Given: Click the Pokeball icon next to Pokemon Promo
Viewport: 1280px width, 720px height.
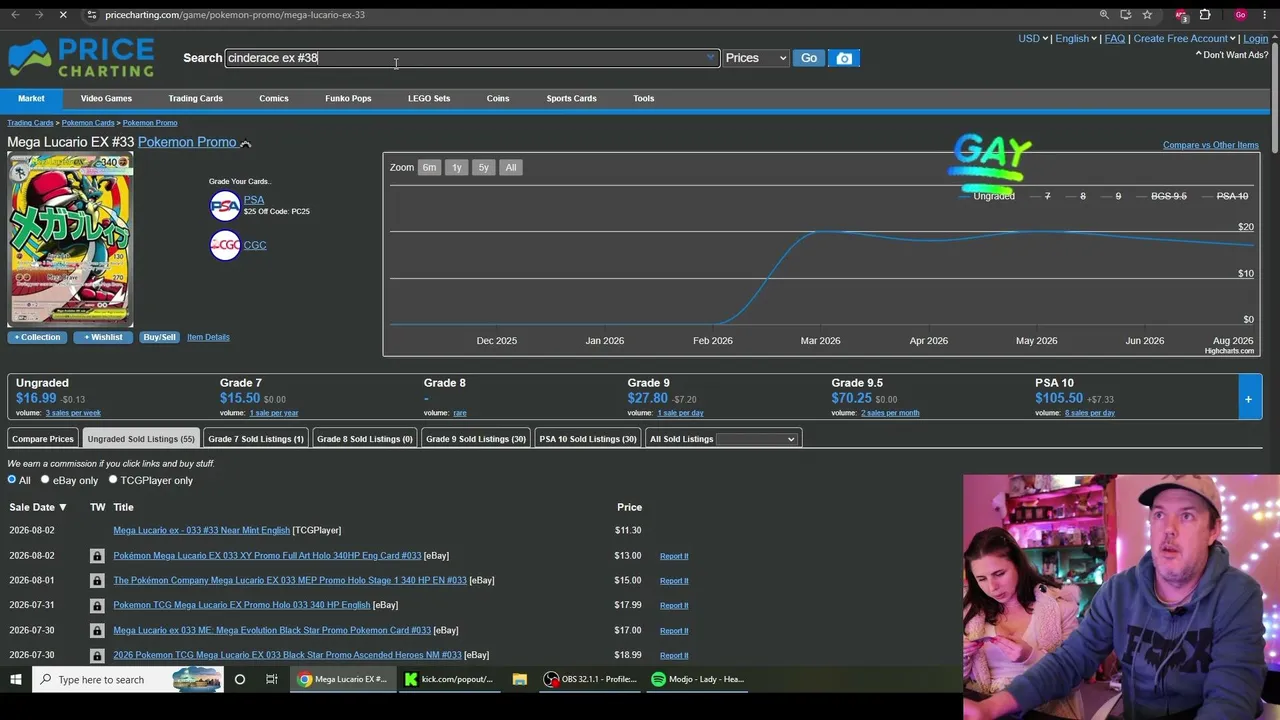Looking at the screenshot, I should [245, 143].
